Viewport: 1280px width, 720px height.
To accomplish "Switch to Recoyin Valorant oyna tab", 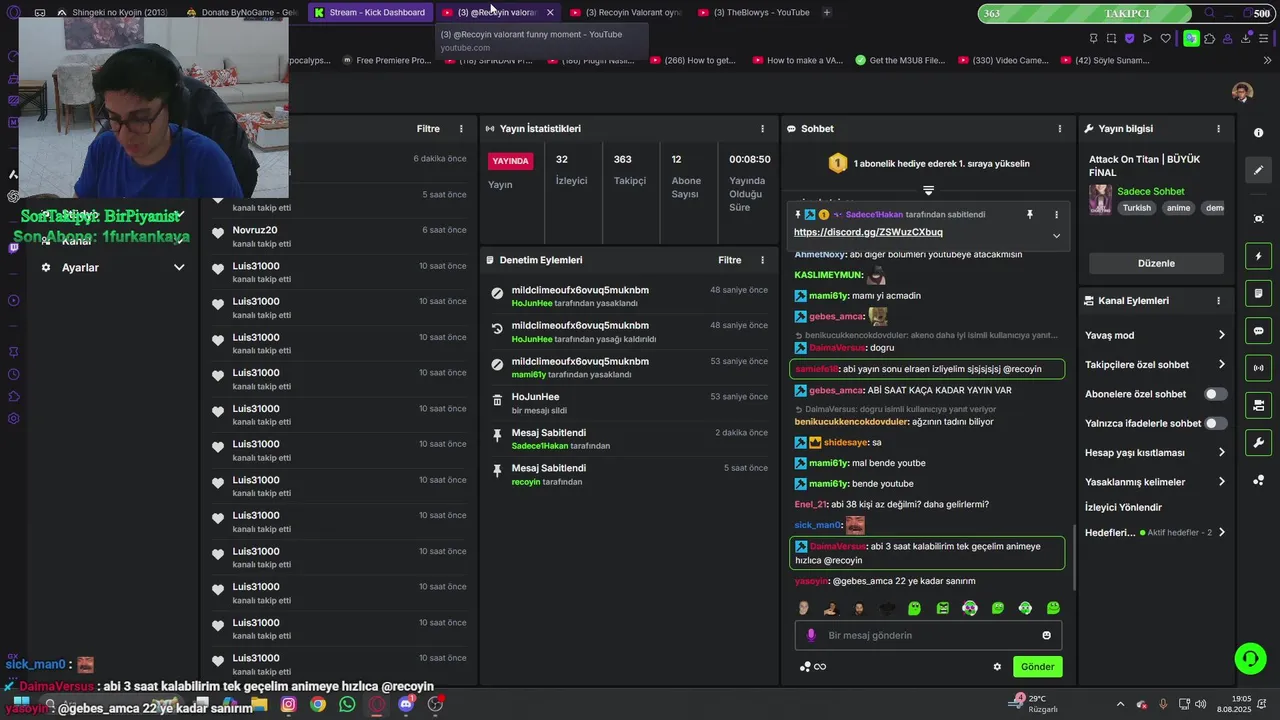I will [625, 12].
